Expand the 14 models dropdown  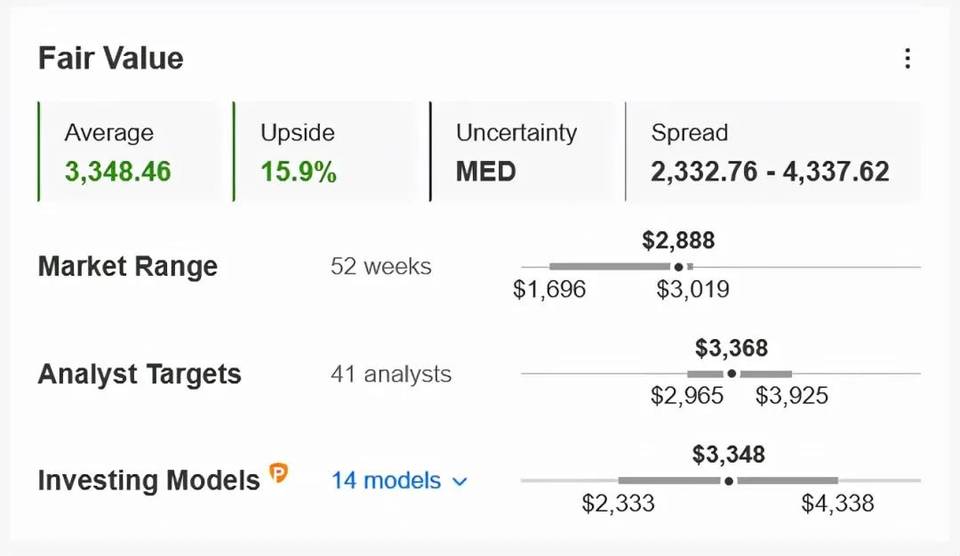coord(399,481)
